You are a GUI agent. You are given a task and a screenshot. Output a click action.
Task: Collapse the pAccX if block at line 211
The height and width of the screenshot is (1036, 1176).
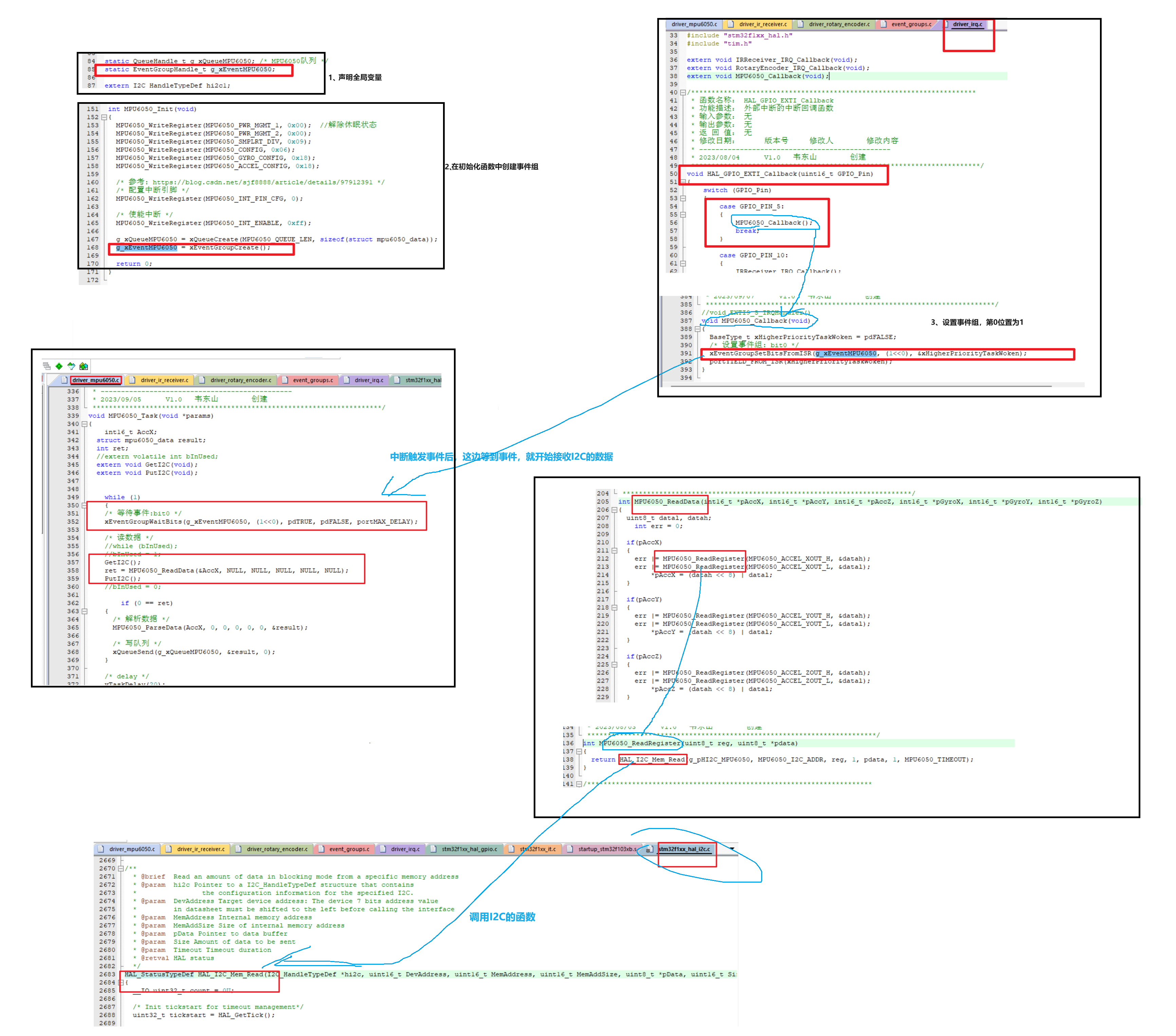[x=614, y=550]
